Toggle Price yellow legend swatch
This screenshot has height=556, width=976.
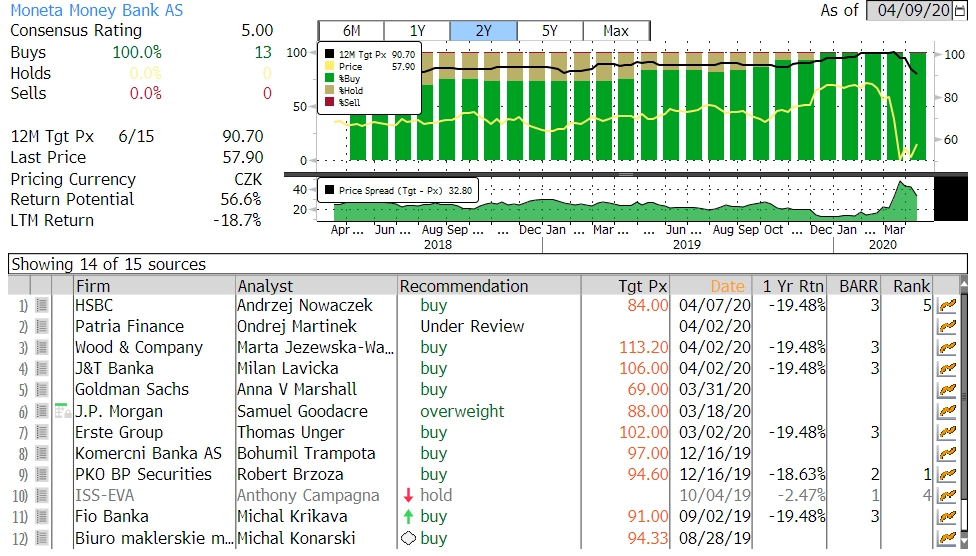(329, 66)
